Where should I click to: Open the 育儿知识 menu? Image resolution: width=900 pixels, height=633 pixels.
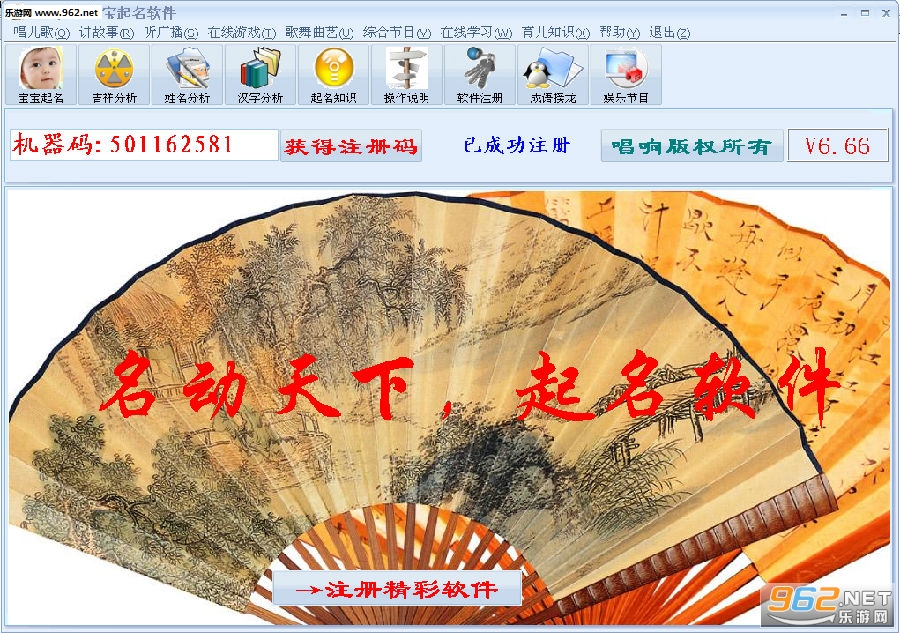pyautogui.click(x=556, y=32)
